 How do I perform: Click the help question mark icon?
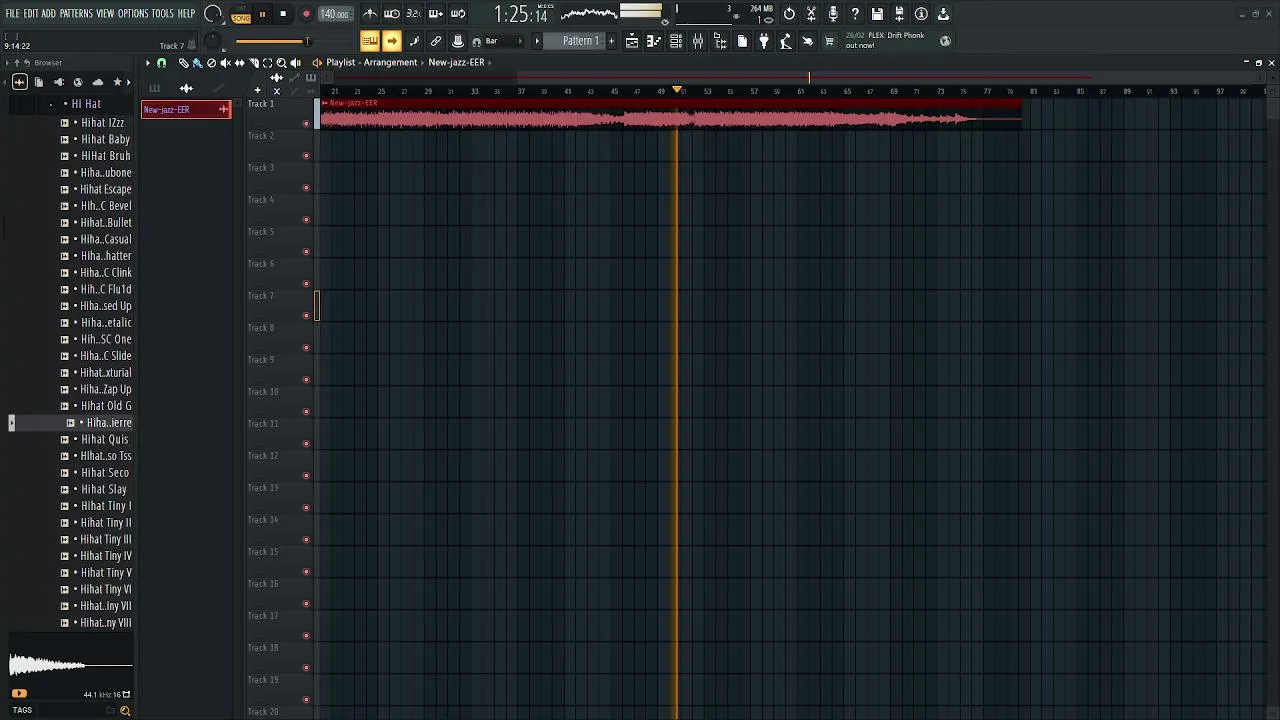(x=855, y=14)
